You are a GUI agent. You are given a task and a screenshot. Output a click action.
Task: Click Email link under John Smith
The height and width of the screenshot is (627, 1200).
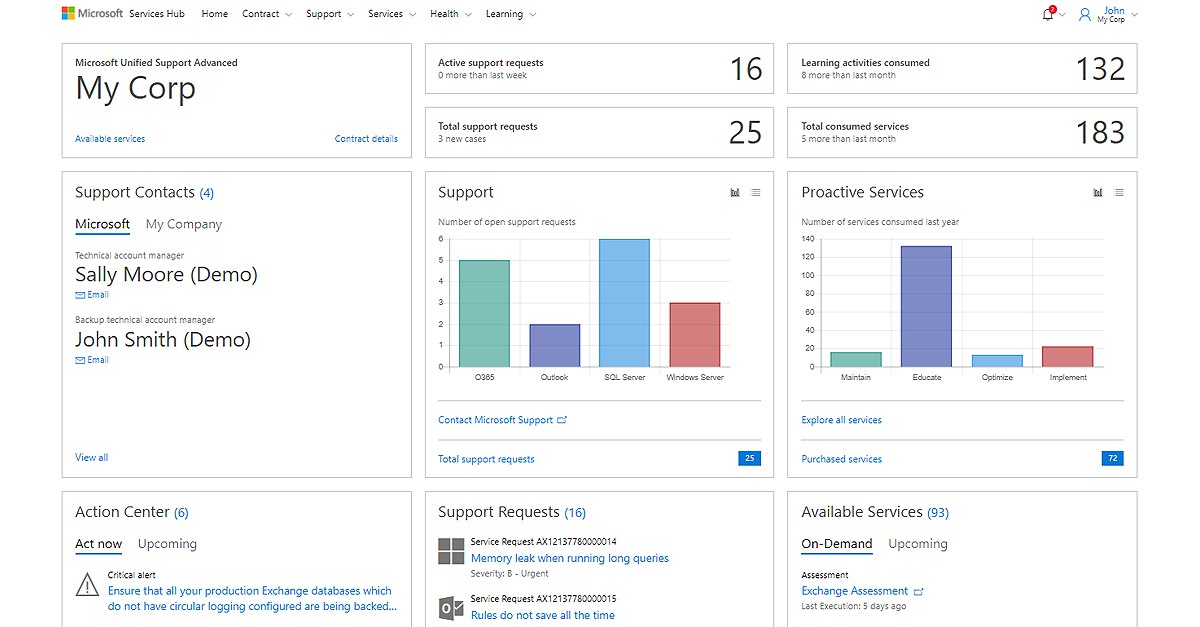point(98,360)
